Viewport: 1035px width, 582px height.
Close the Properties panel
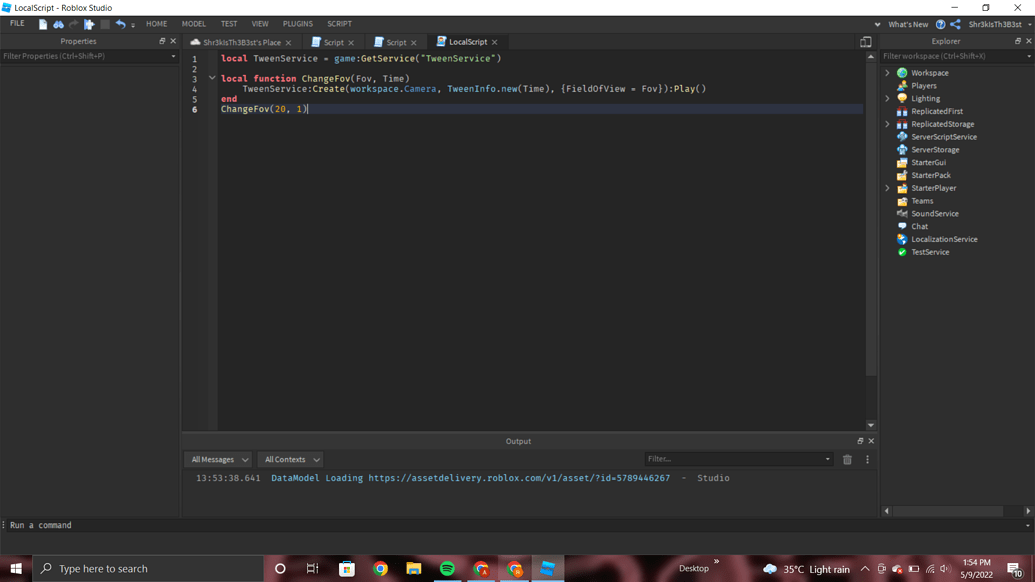174,41
